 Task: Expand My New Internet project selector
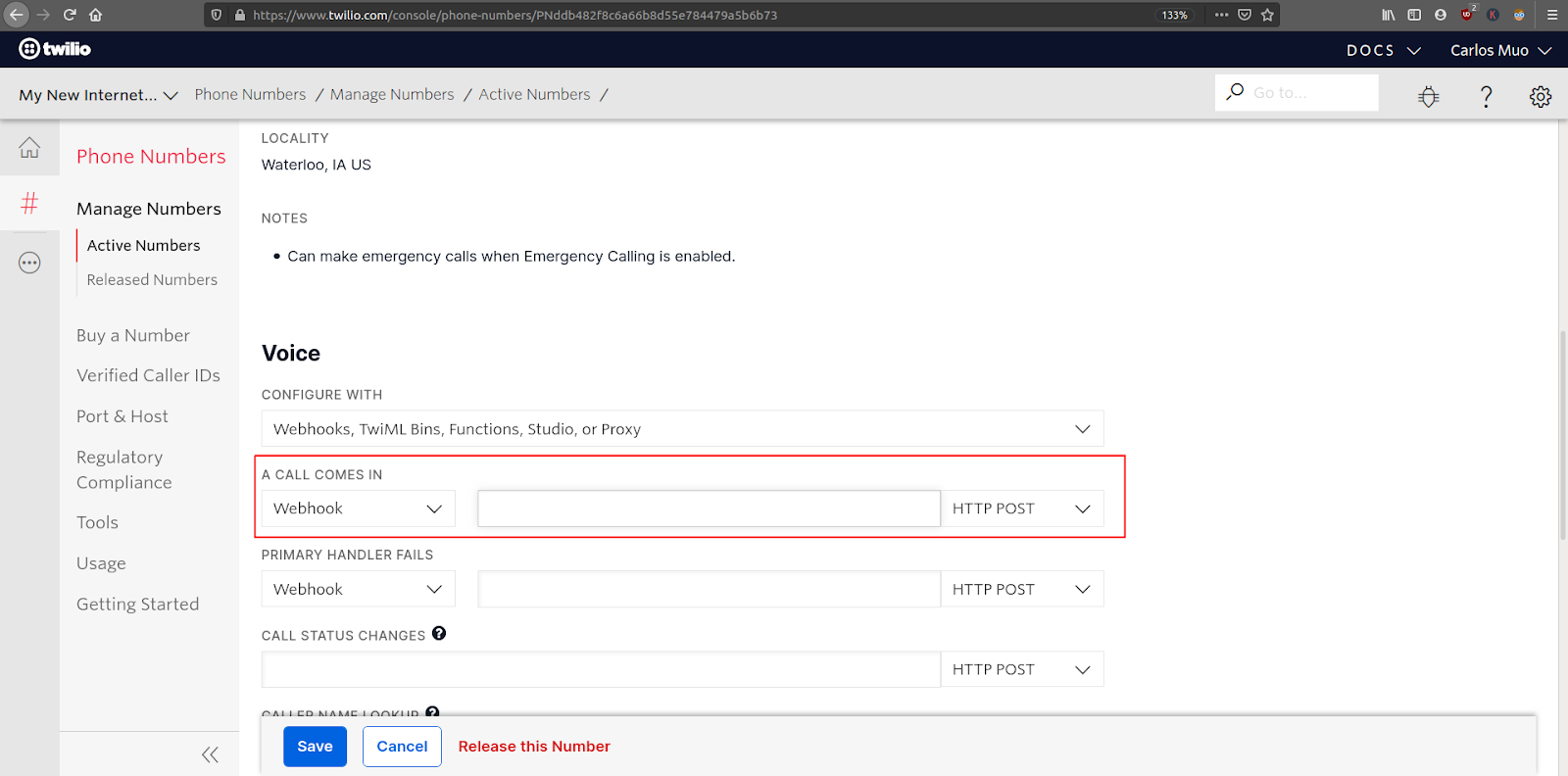pyautogui.click(x=98, y=95)
